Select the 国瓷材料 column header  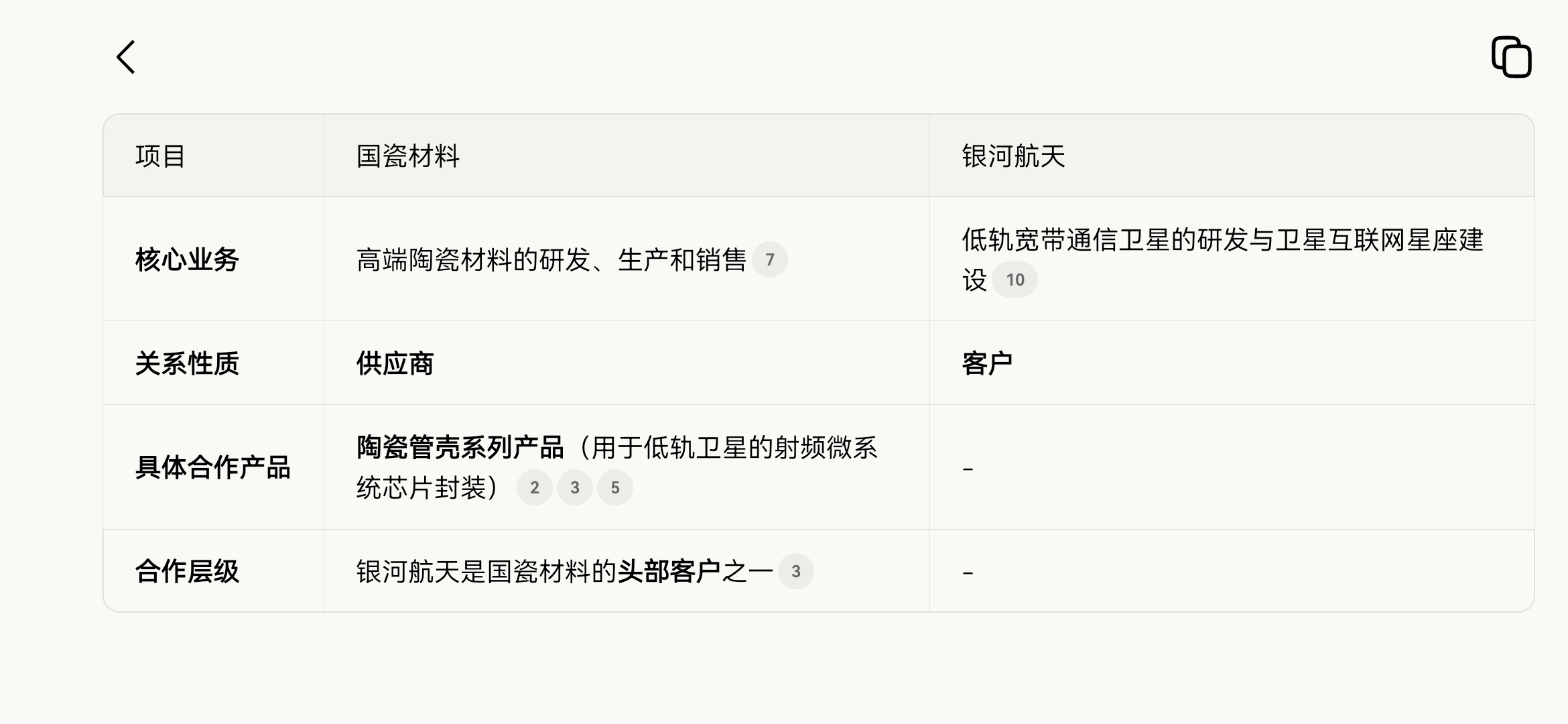click(x=407, y=156)
